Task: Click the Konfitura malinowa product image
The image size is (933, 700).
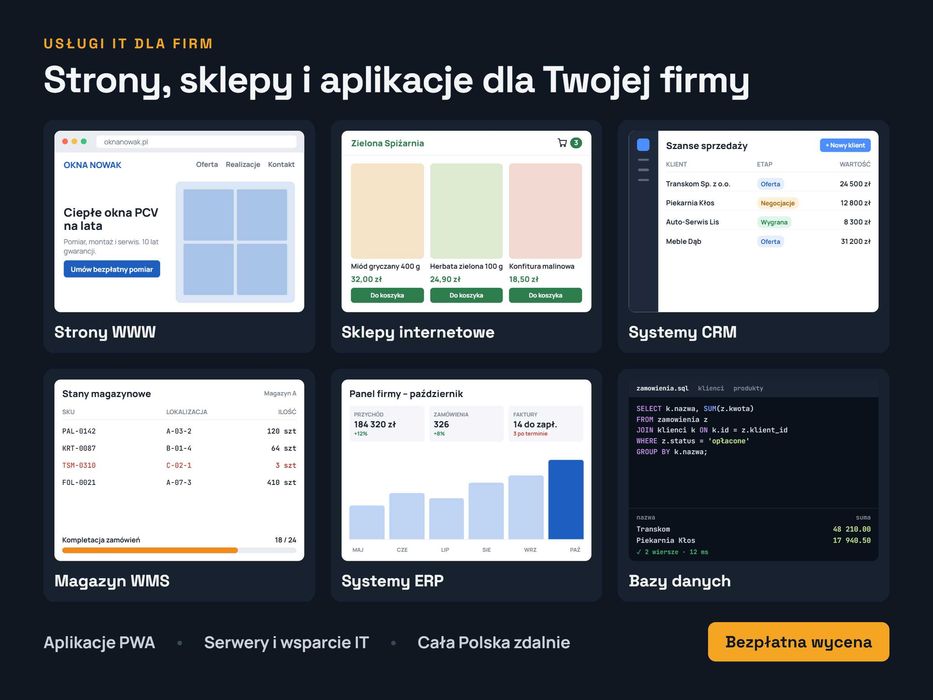Action: point(546,211)
